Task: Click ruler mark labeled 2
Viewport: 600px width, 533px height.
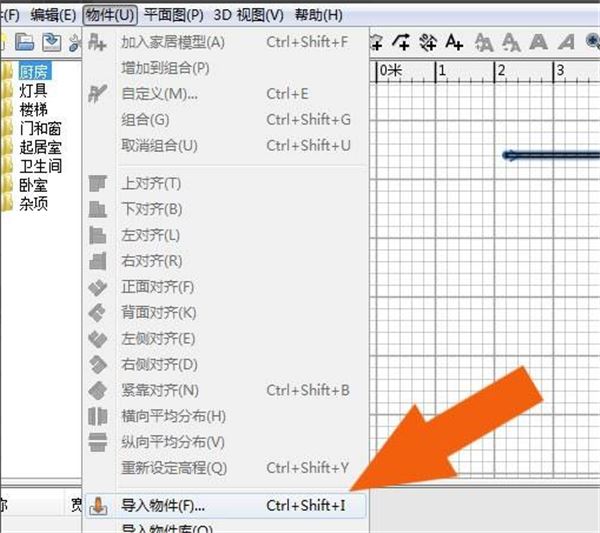Action: 501,70
